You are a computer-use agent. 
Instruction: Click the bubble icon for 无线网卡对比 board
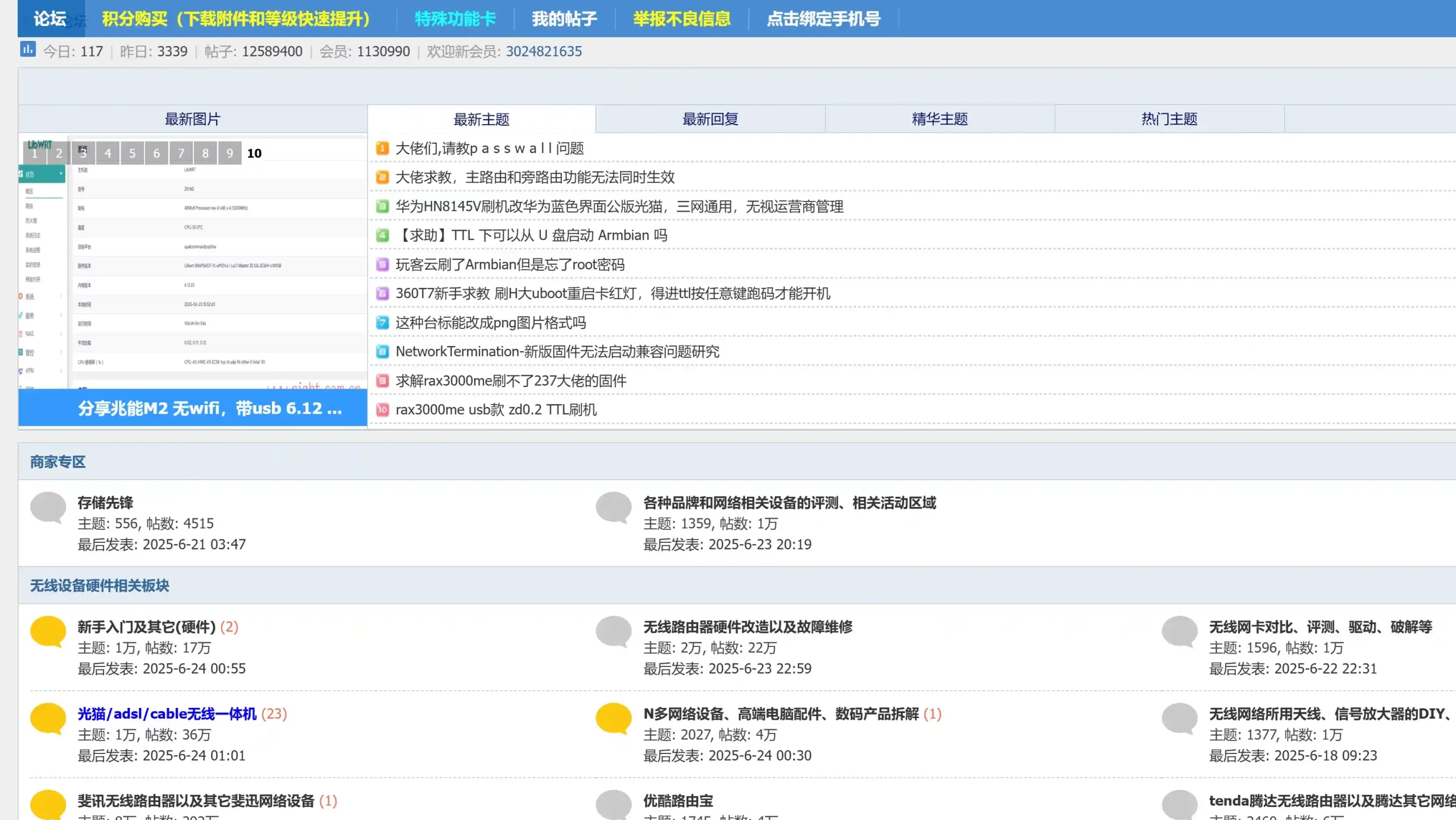[x=1180, y=631]
